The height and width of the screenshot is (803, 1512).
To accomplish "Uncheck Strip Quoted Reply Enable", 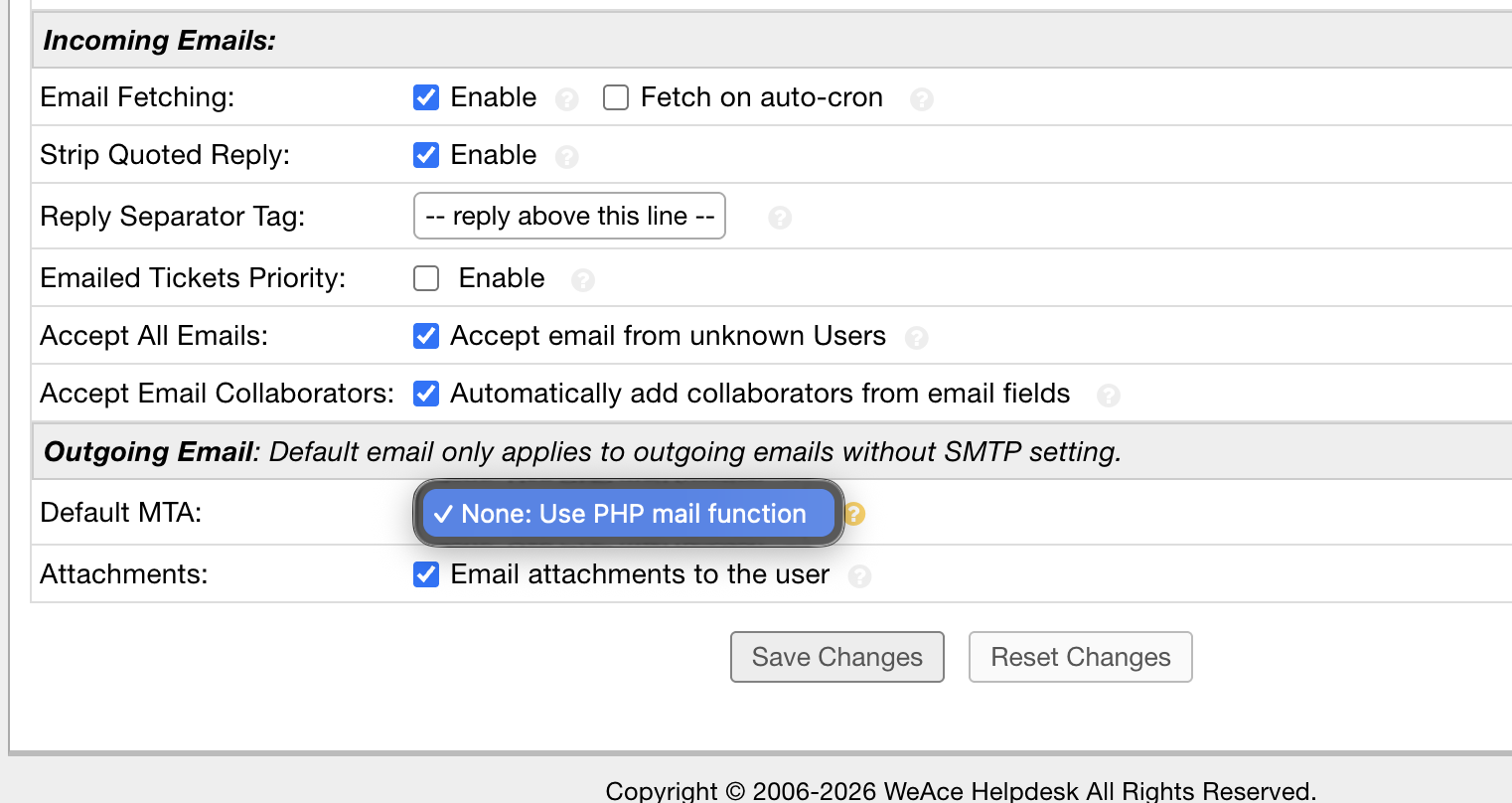I will (426, 155).
